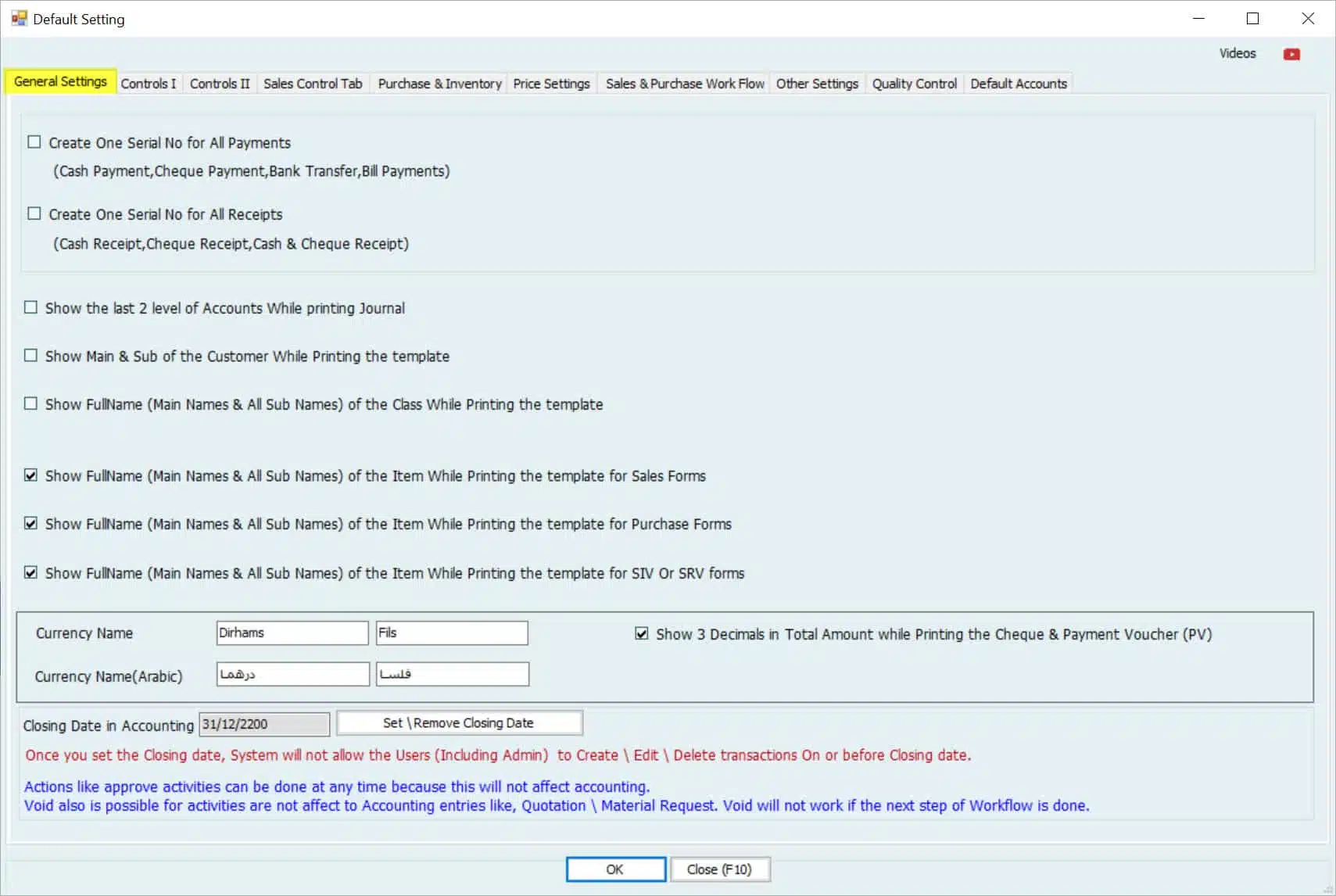Click the Default Setting app icon in title bar
This screenshot has width=1336, height=896.
coord(19,19)
